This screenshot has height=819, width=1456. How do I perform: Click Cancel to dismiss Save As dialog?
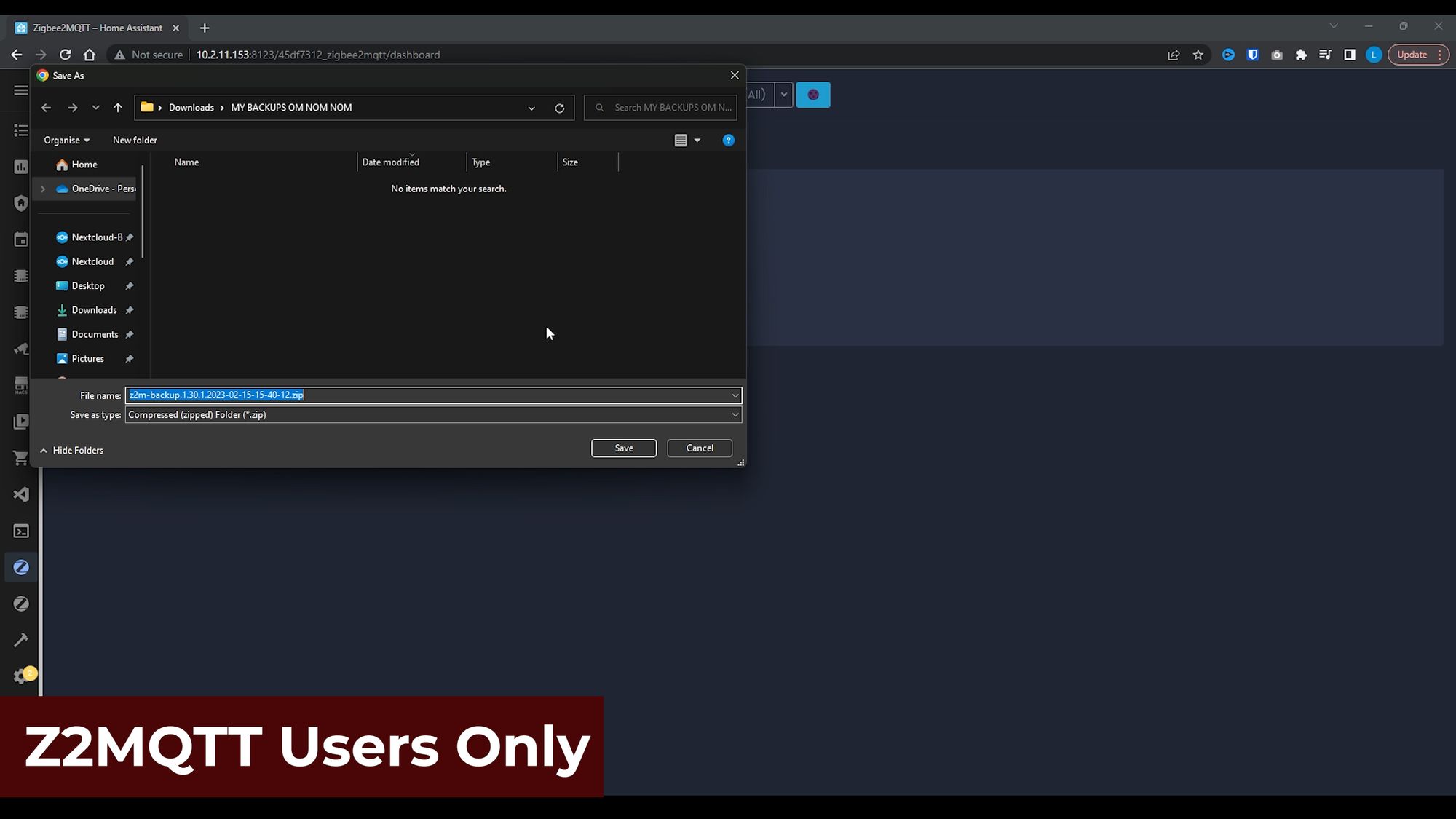tap(699, 447)
